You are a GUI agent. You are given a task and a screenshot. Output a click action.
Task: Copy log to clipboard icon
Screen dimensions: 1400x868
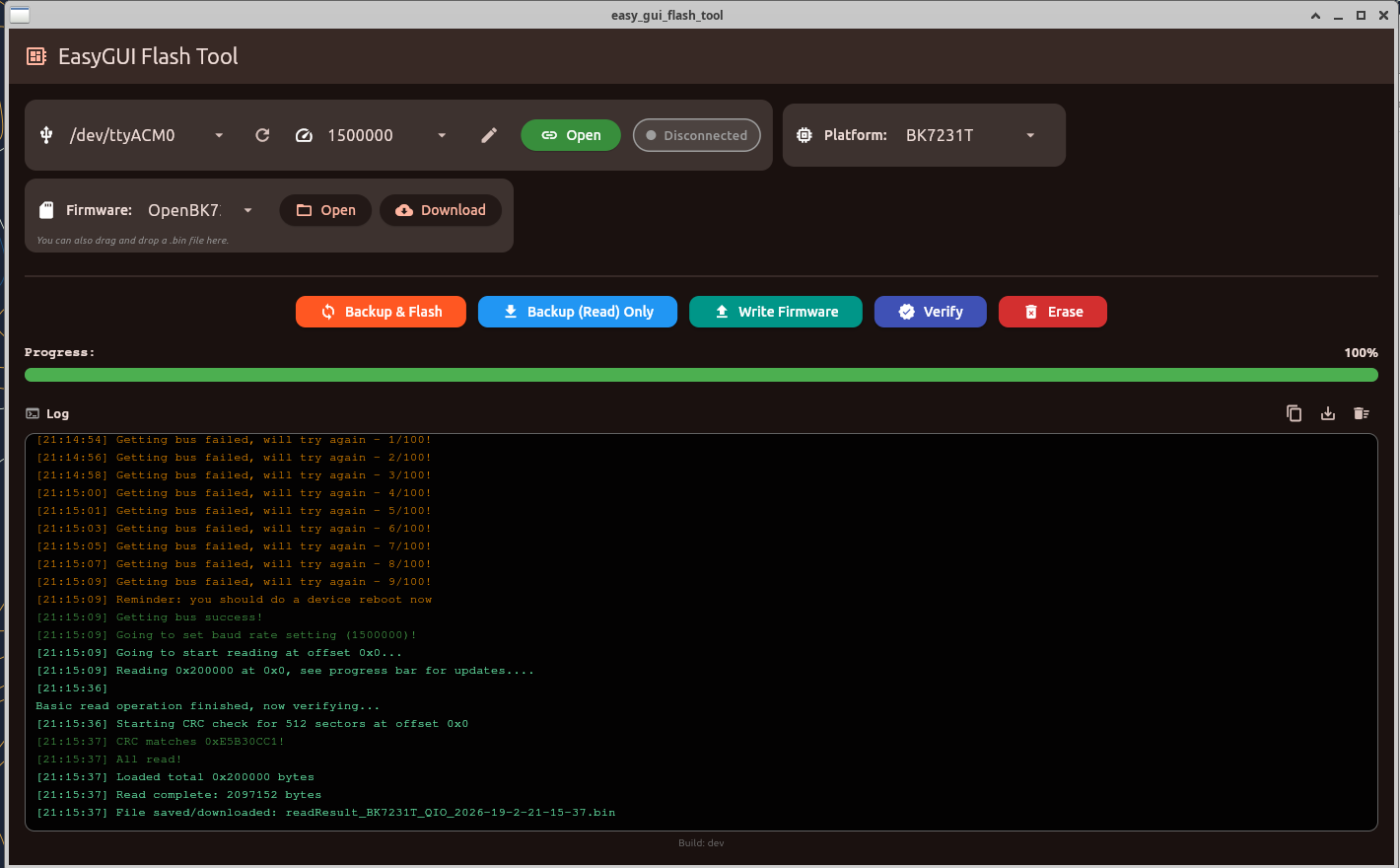[x=1295, y=413]
